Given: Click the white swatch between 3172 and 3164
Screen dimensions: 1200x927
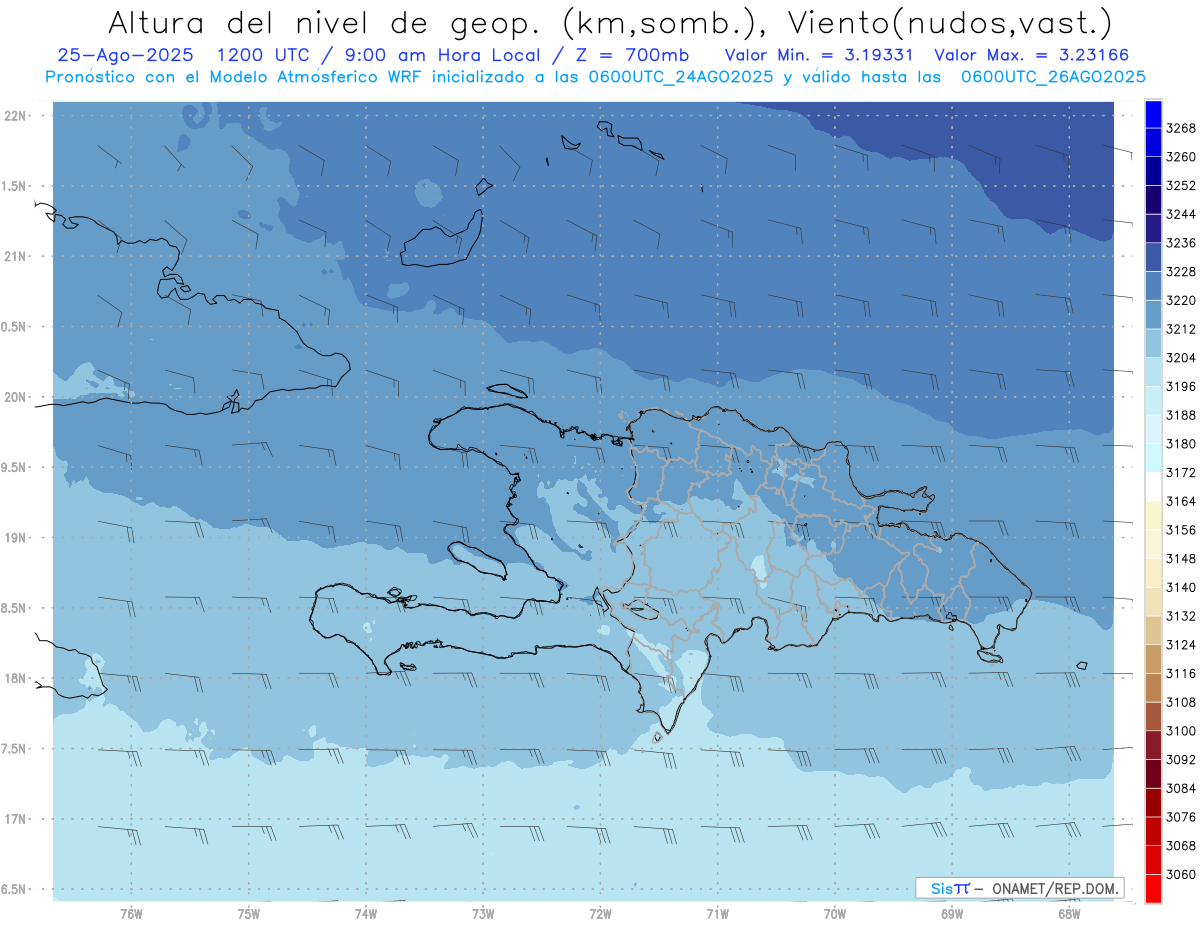Looking at the screenshot, I should (1153, 486).
